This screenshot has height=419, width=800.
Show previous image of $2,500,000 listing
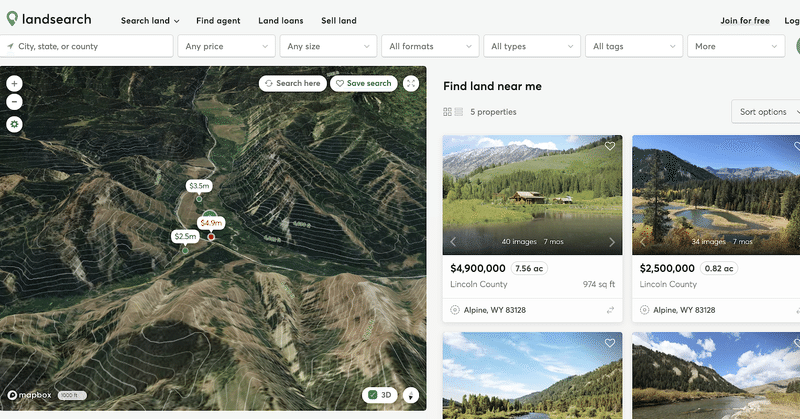(642, 242)
